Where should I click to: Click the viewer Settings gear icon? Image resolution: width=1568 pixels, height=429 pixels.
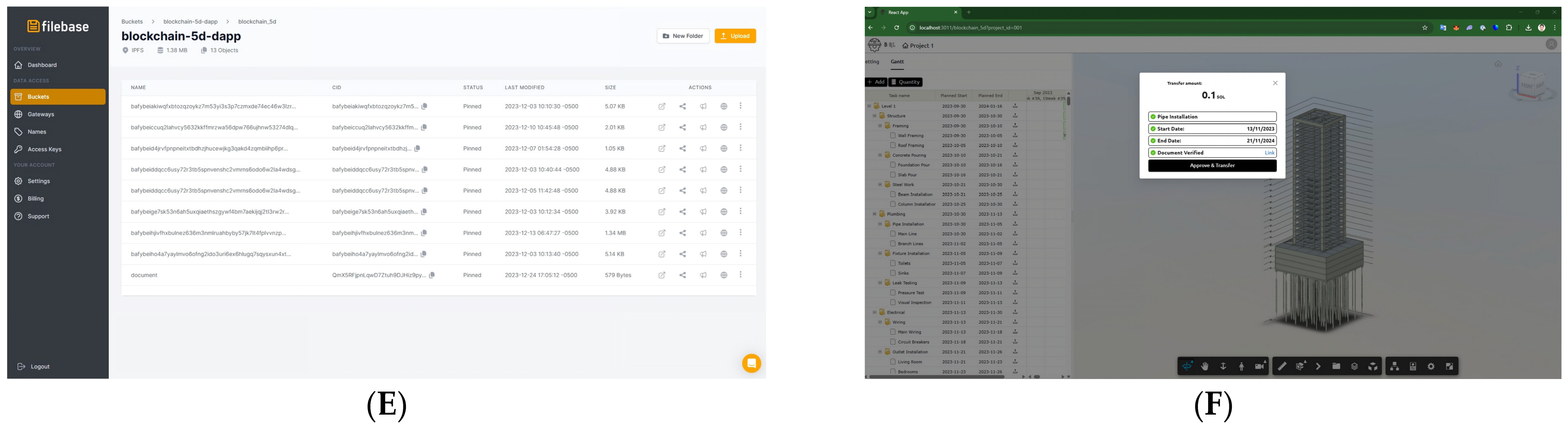pyautogui.click(x=1431, y=366)
